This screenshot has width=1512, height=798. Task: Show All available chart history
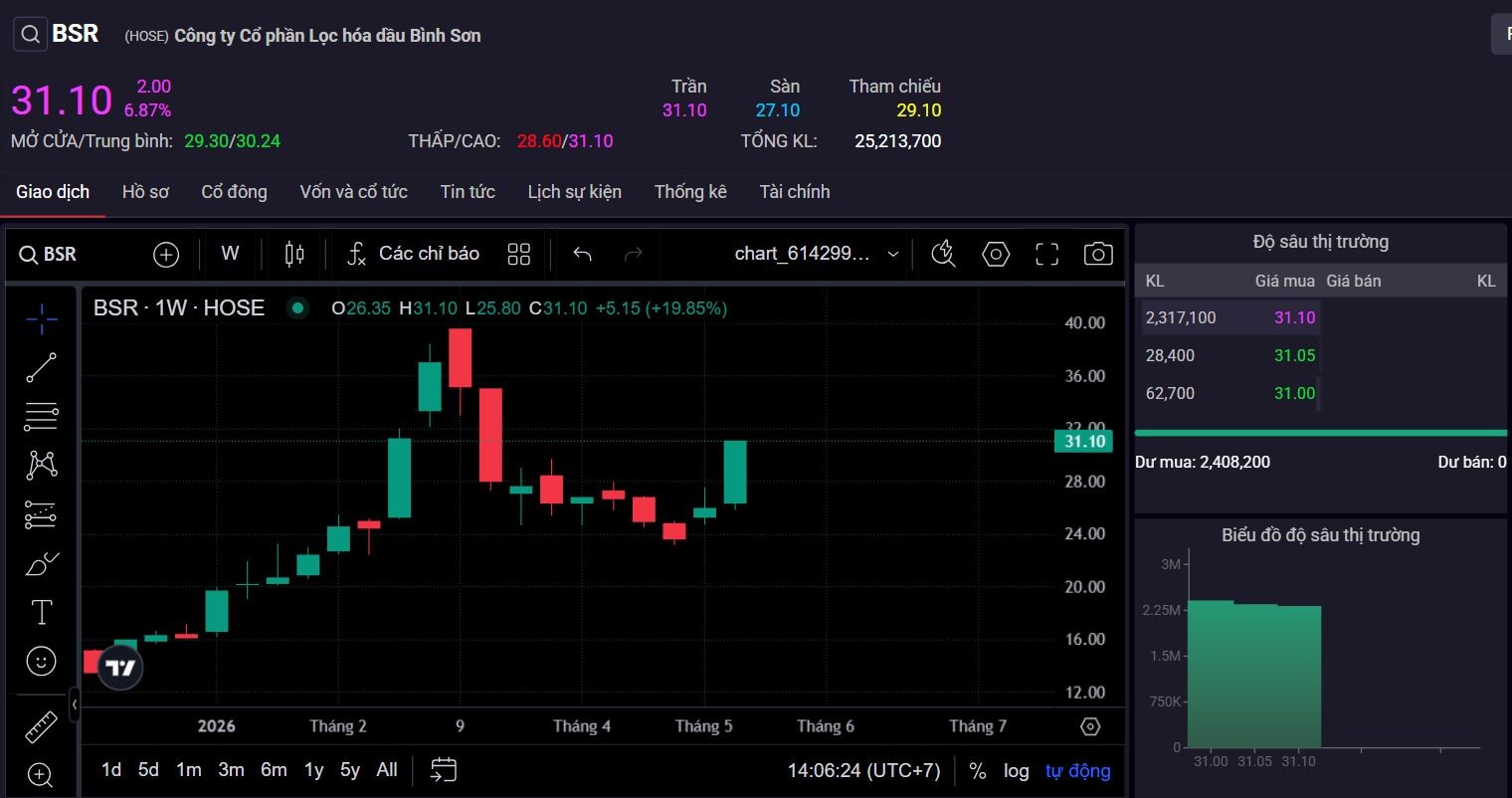click(387, 769)
